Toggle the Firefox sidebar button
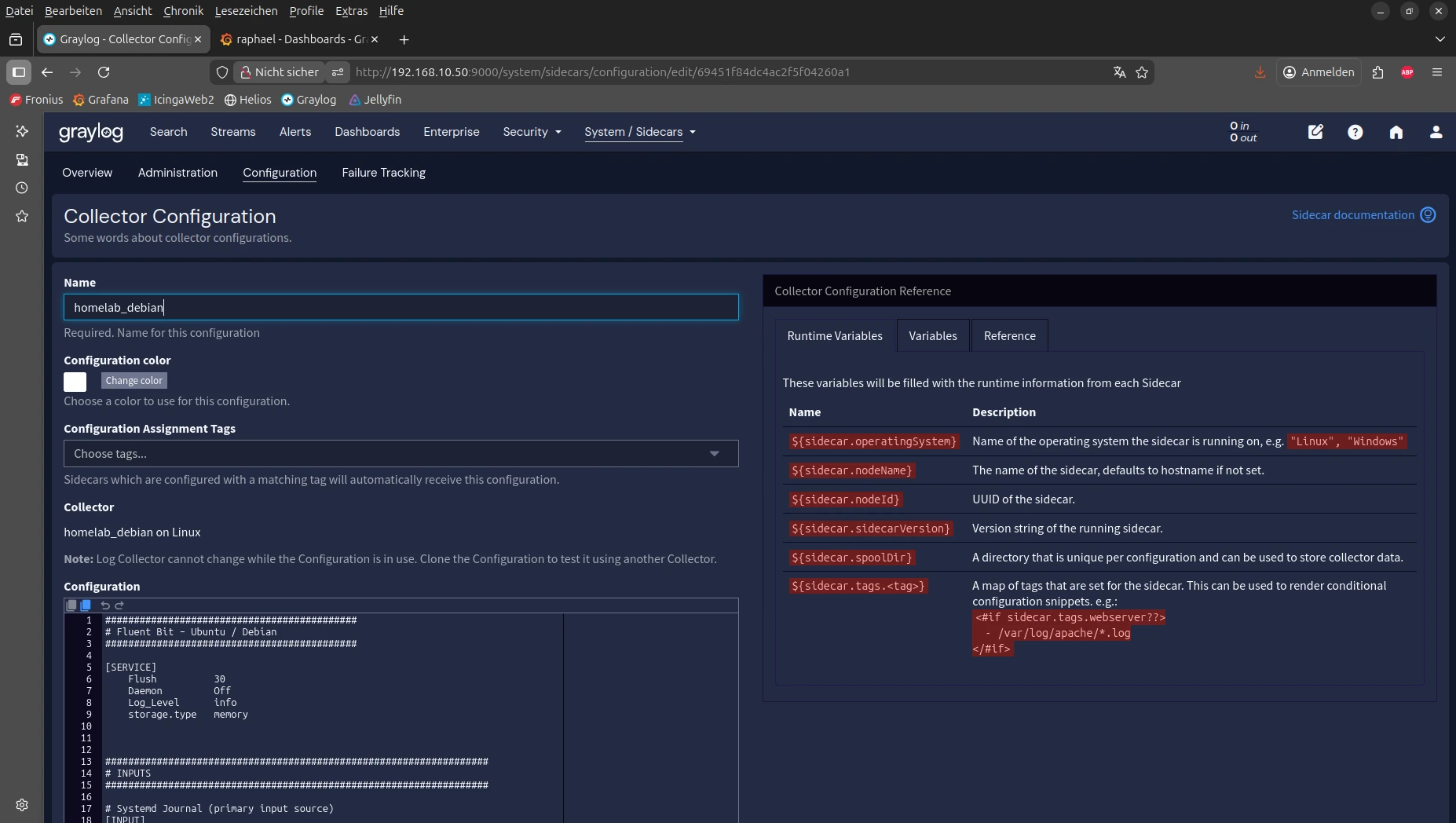This screenshot has height=823, width=1456. 19,72
